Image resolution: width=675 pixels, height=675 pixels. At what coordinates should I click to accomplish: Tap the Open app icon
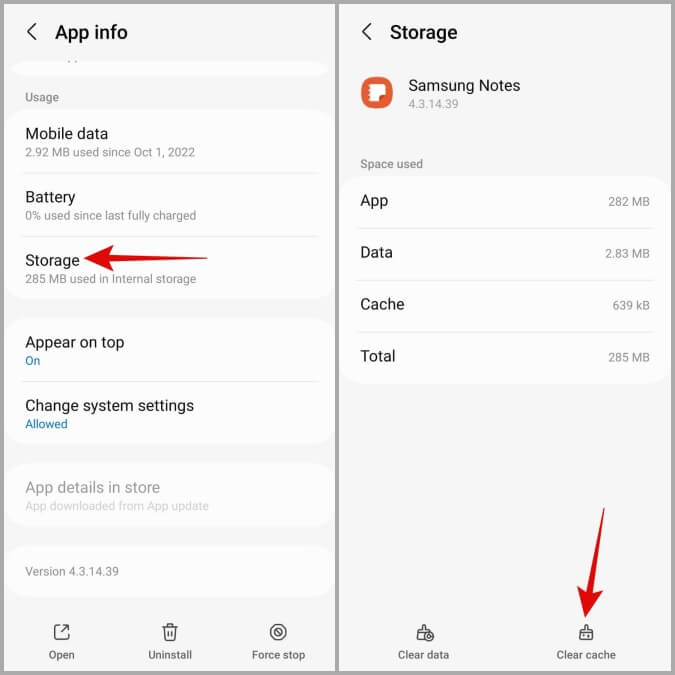[x=62, y=632]
